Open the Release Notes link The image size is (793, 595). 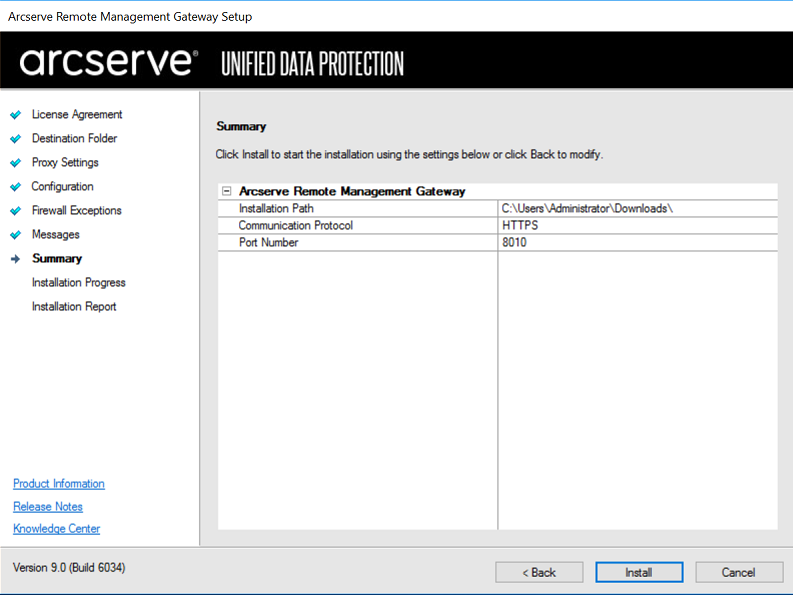(x=48, y=506)
